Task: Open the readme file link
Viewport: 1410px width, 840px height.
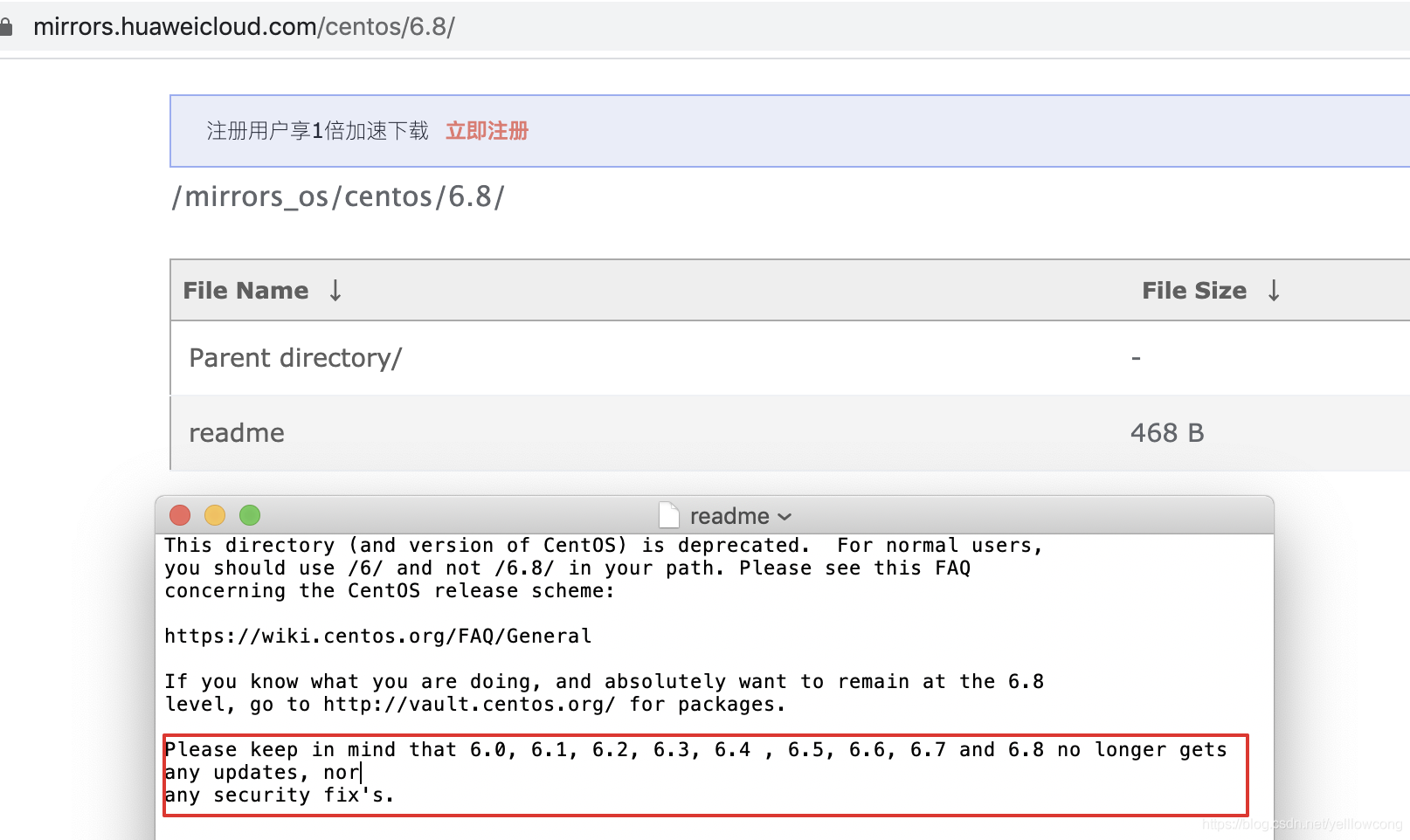Action: [x=237, y=433]
